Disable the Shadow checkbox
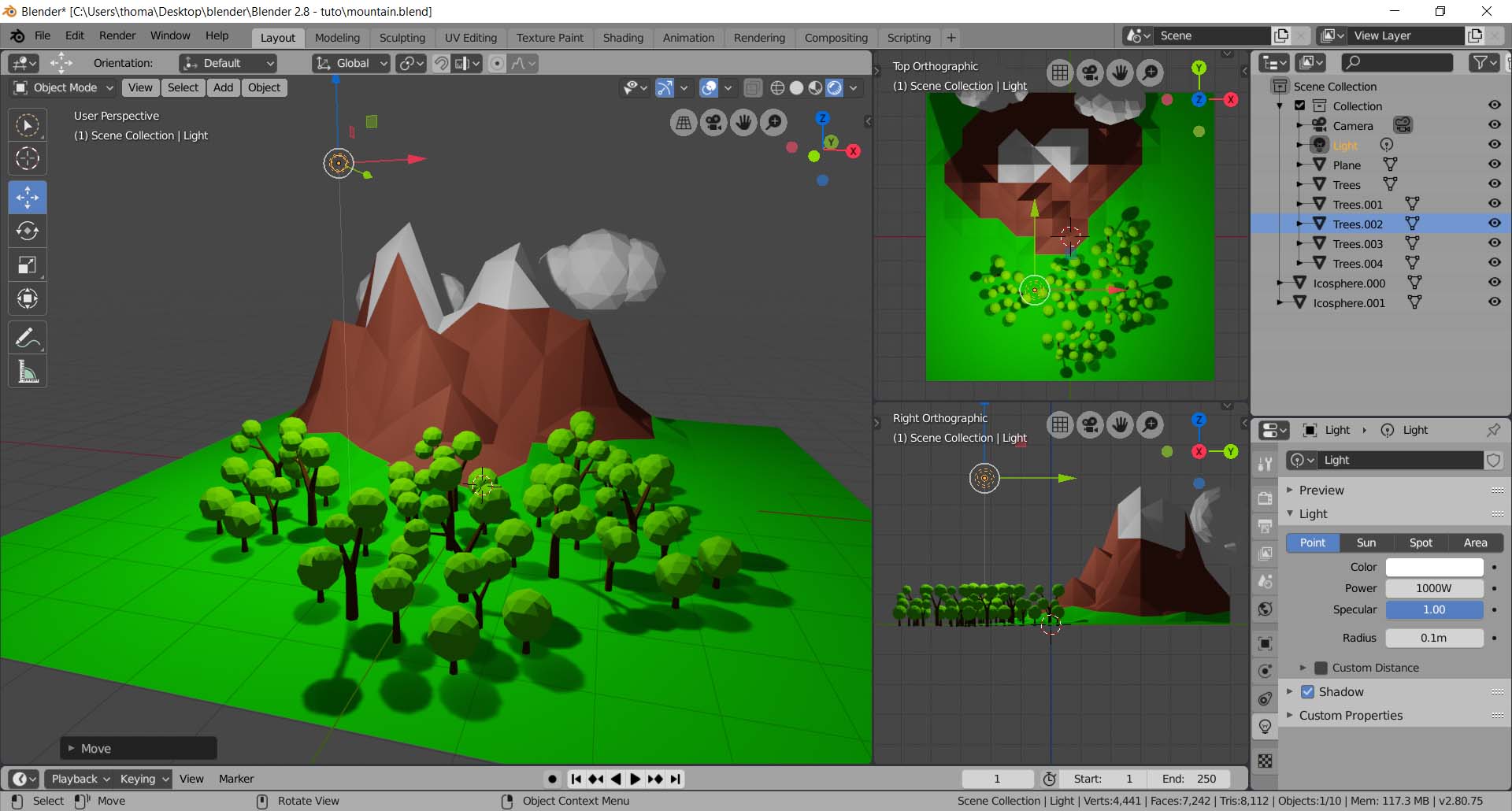This screenshot has width=1512, height=811. click(x=1308, y=692)
